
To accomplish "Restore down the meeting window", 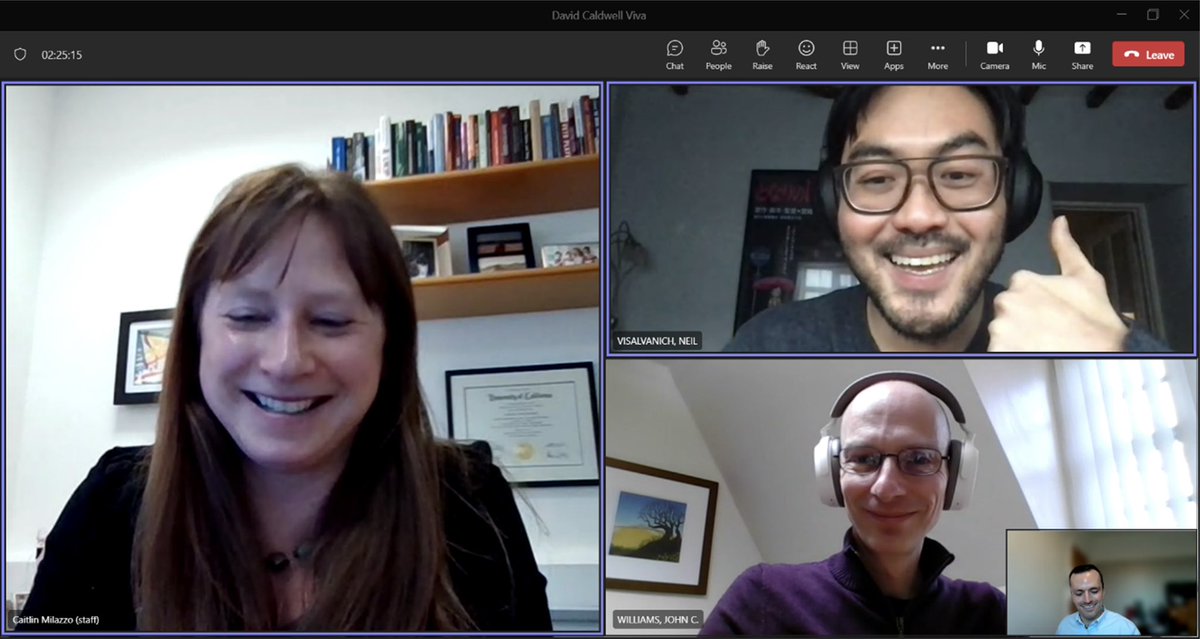I will (1153, 15).
